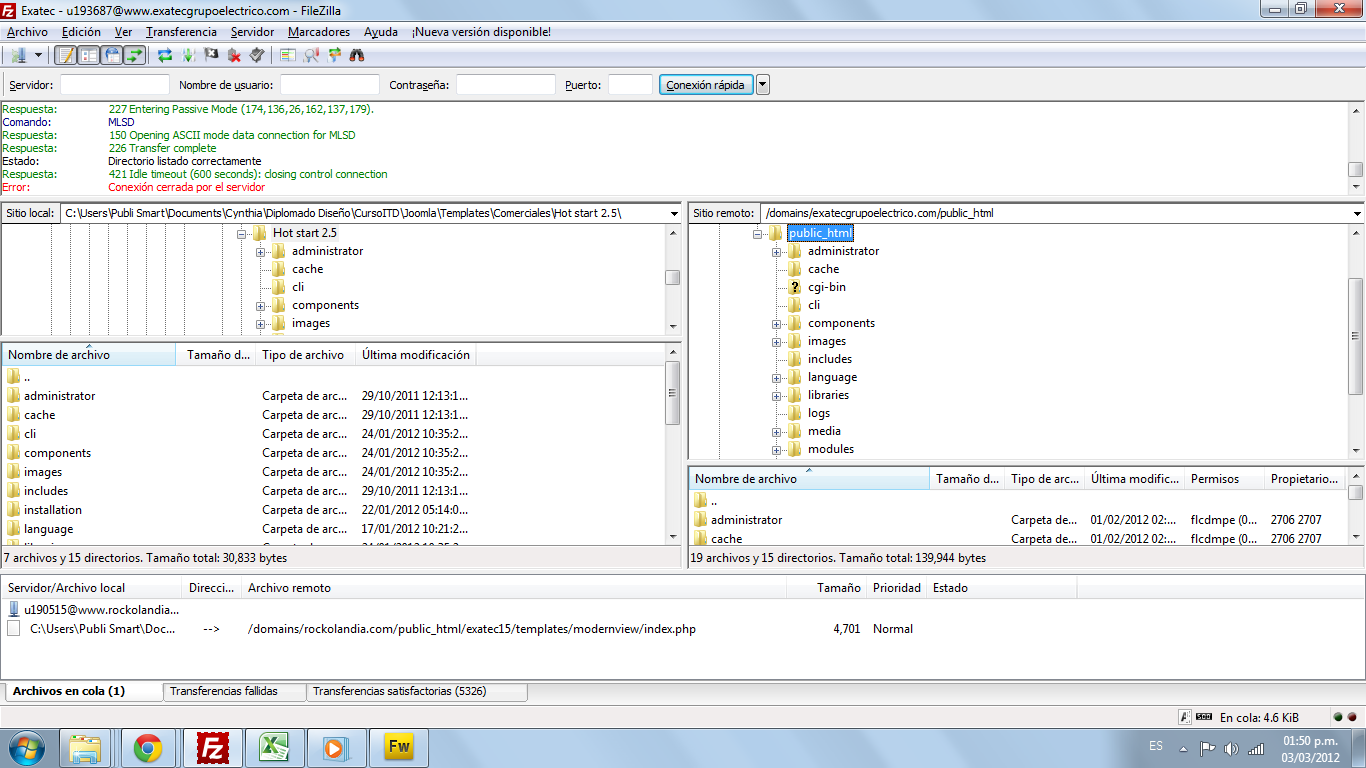The height and width of the screenshot is (768, 1366).
Task: Refresh the file and folder lists
Action: point(165,55)
